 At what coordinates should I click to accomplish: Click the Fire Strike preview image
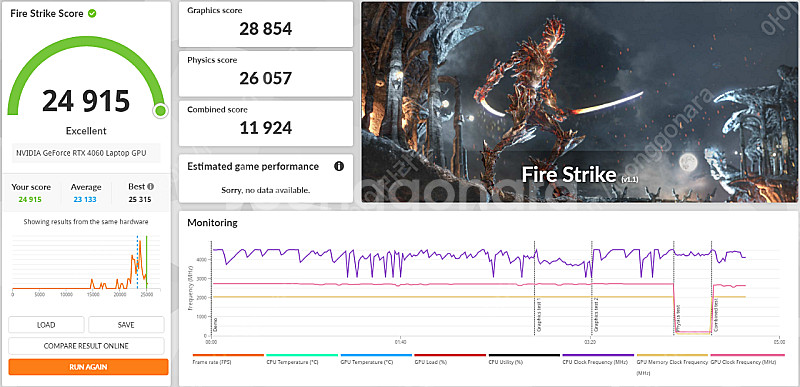[x=580, y=102]
